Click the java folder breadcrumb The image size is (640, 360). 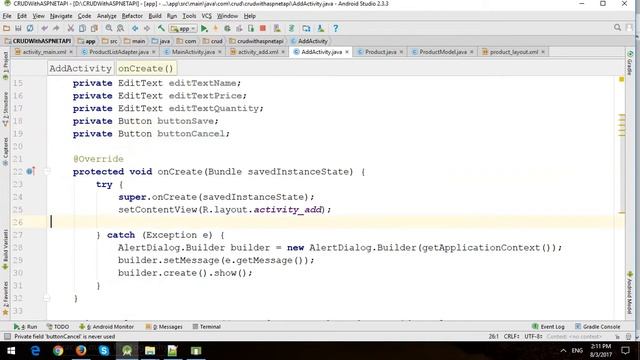(161, 41)
